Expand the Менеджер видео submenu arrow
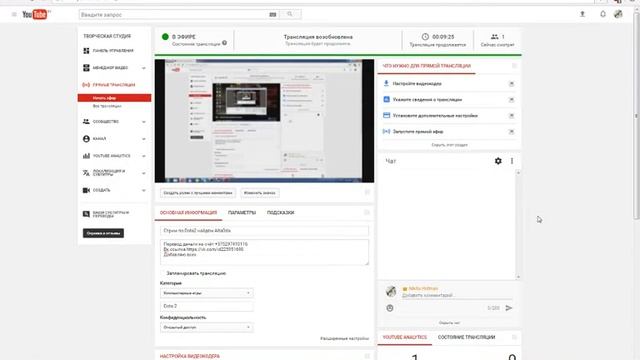This screenshot has width=640, height=360. pos(144,68)
